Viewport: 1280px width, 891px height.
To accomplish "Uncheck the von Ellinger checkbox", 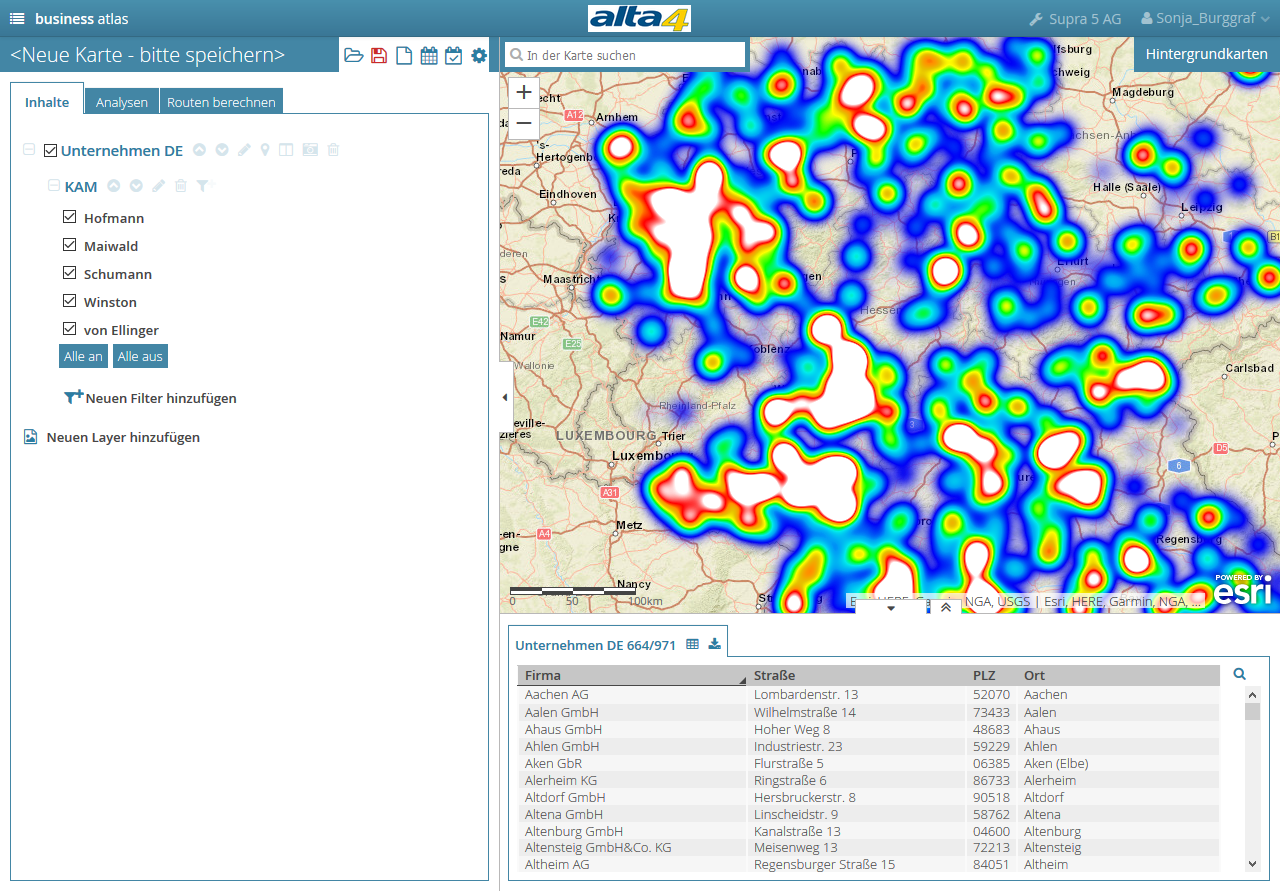I will pyautogui.click(x=69, y=329).
